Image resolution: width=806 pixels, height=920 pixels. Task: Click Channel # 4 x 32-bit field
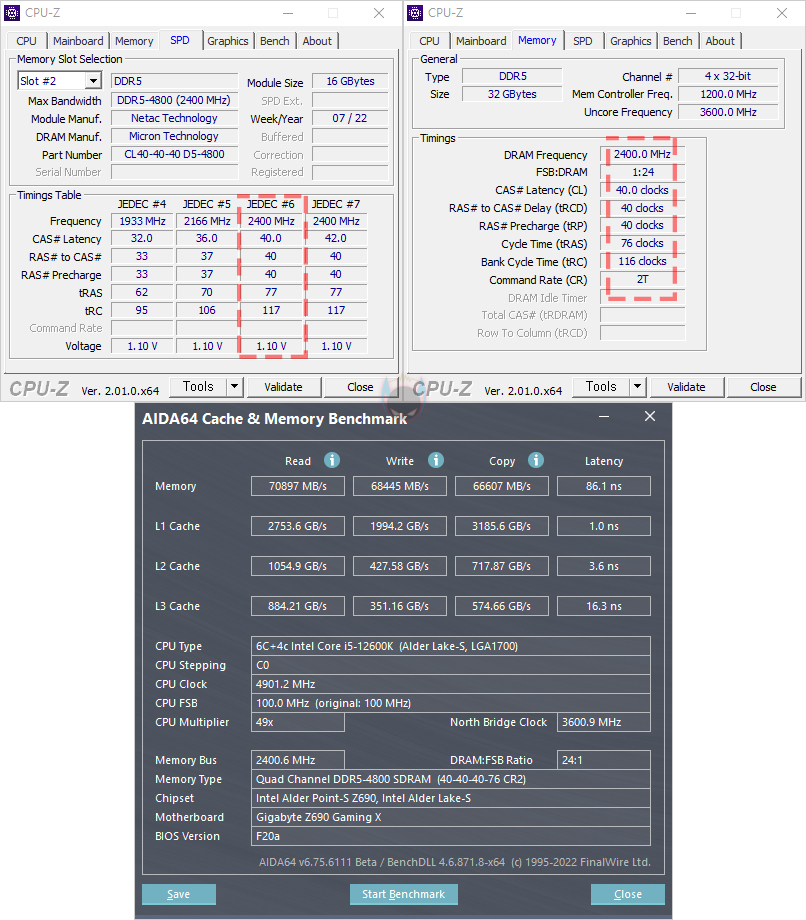pyautogui.click(x=728, y=76)
